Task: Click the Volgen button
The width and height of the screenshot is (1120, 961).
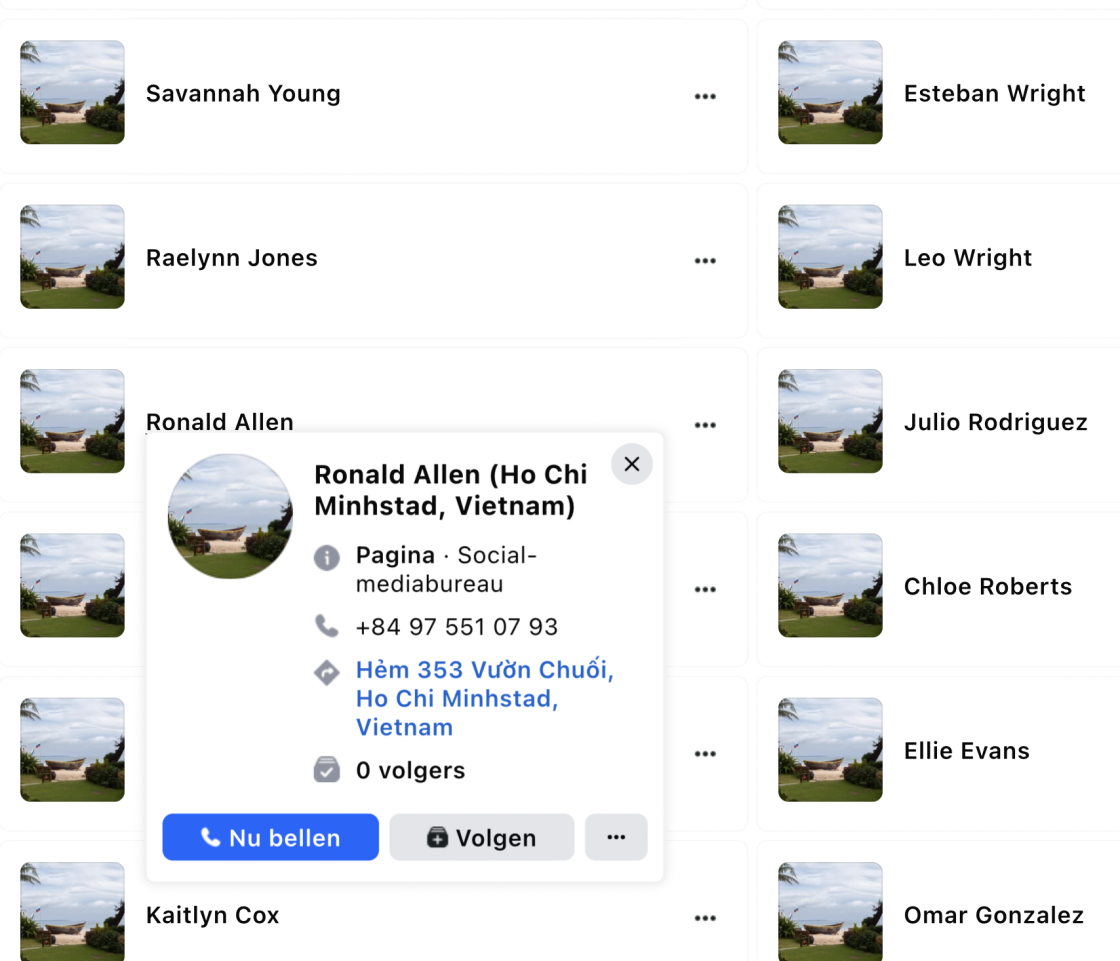Action: pos(481,837)
